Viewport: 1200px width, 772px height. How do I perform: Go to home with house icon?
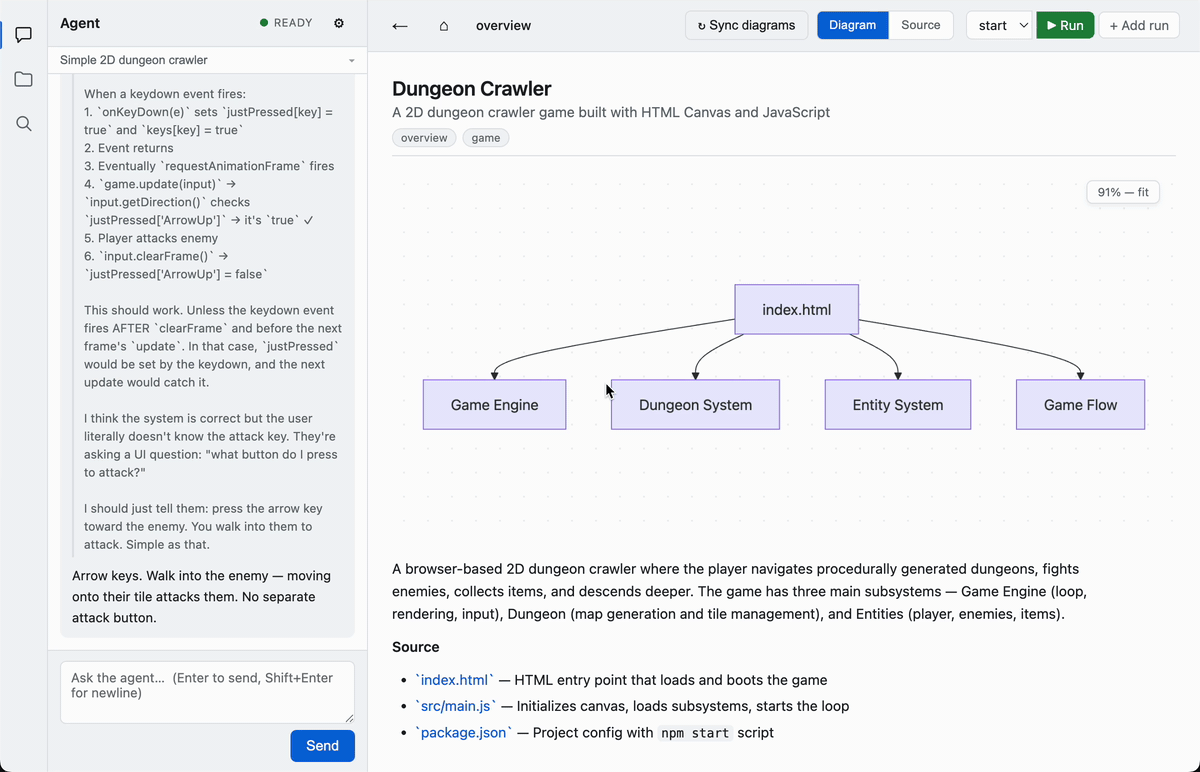tap(444, 26)
